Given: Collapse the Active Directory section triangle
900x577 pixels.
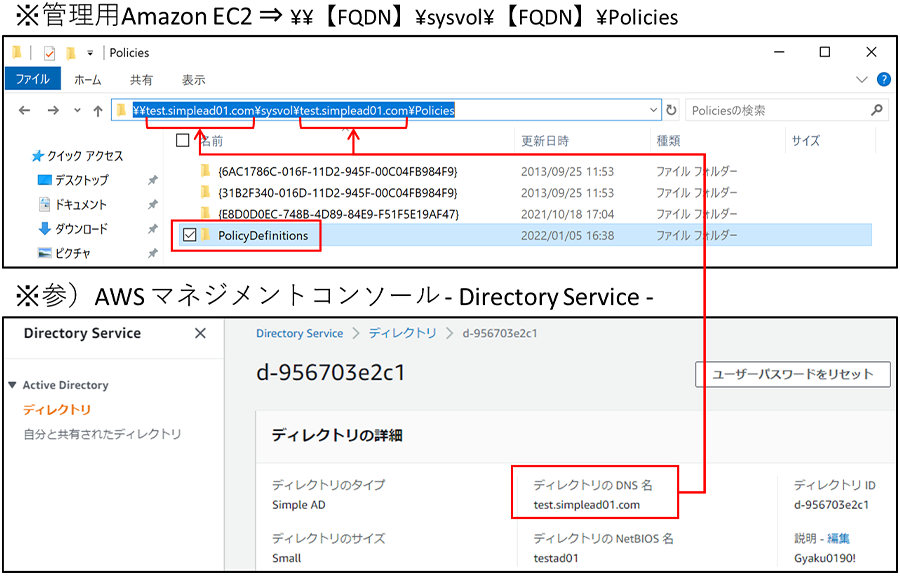Looking at the screenshot, I should [x=13, y=385].
